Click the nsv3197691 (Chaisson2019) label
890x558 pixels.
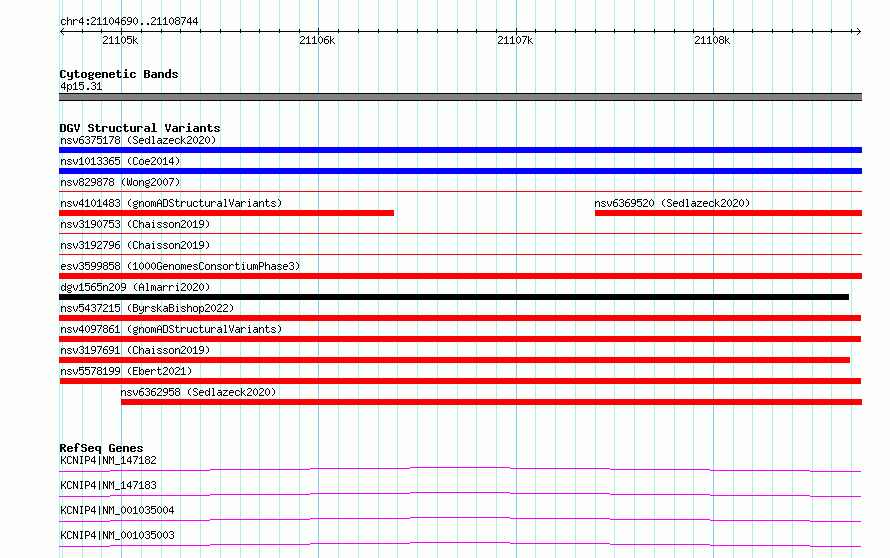[x=135, y=350]
